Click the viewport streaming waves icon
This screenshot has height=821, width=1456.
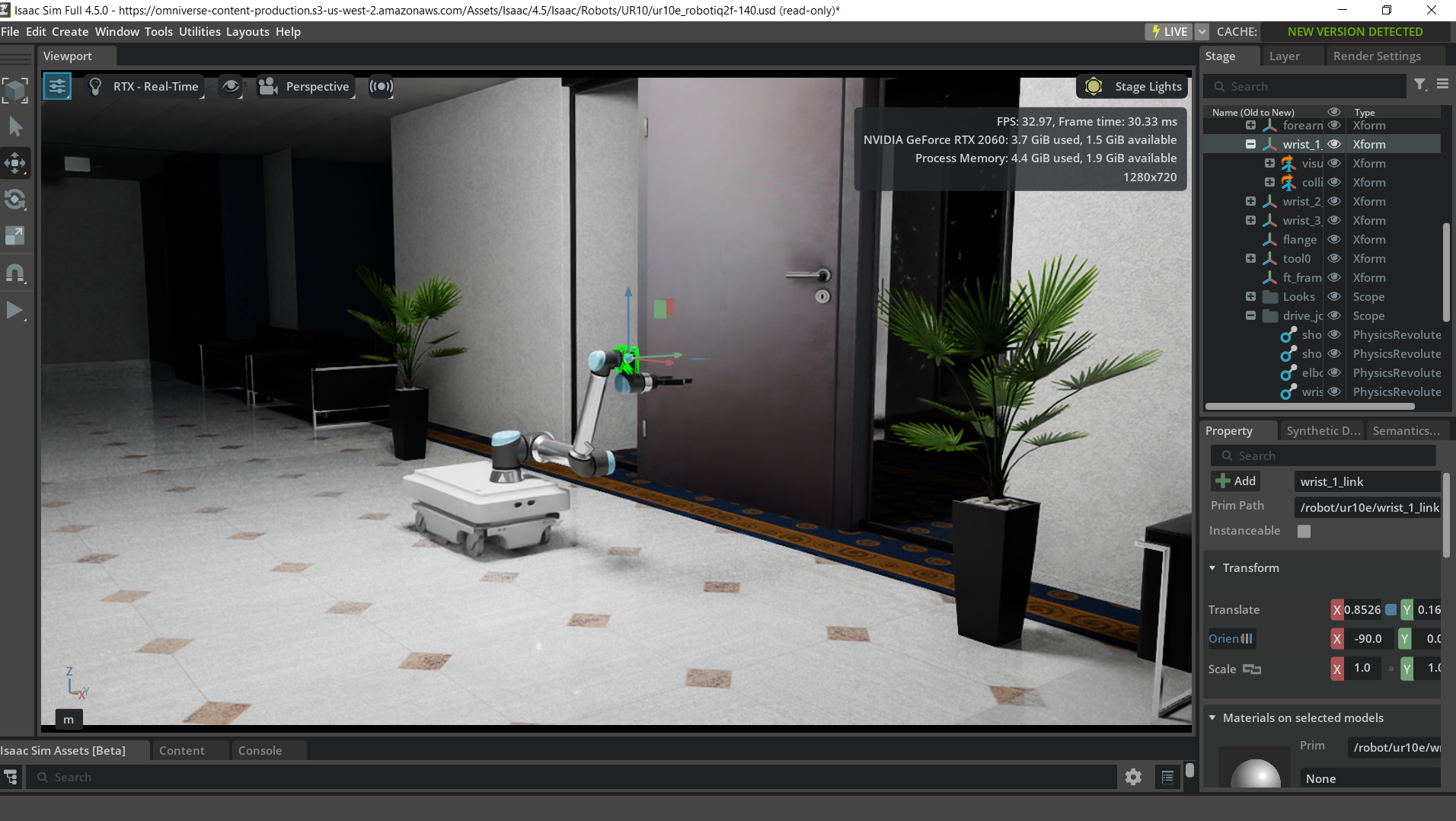click(x=381, y=87)
